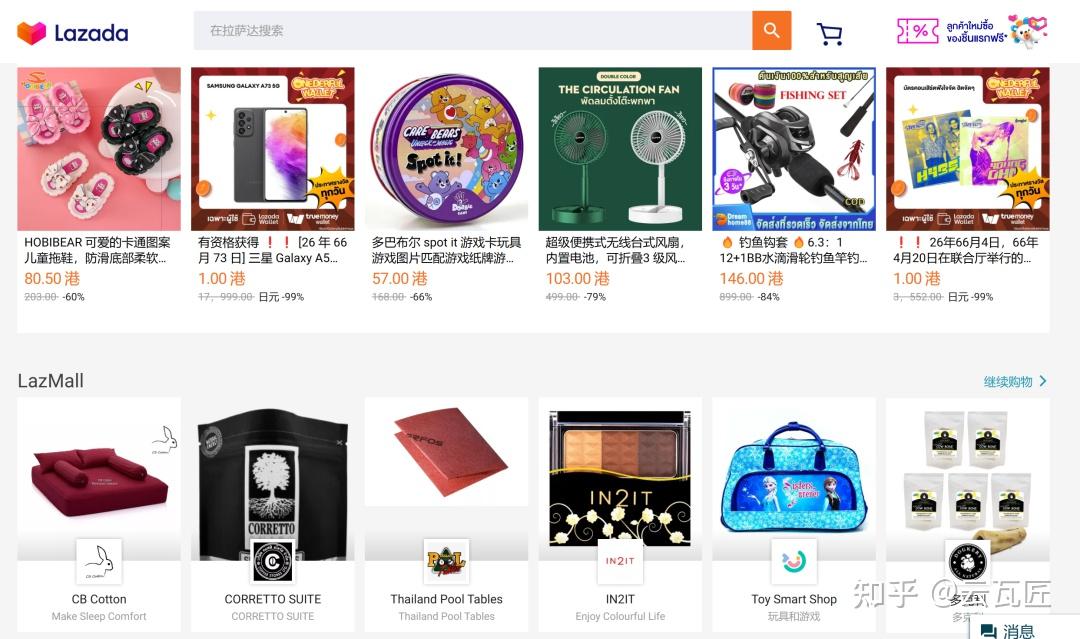Open the shopping cart icon
Viewport: 1080px width, 639px height.
click(x=829, y=34)
